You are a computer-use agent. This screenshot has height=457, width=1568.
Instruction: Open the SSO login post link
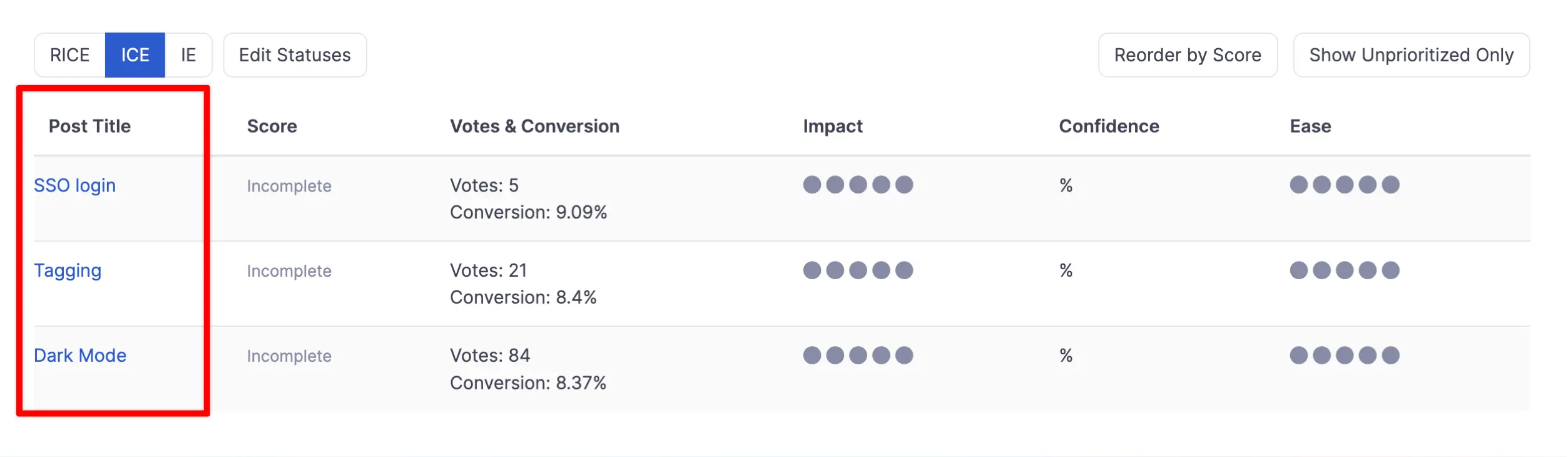coord(74,185)
